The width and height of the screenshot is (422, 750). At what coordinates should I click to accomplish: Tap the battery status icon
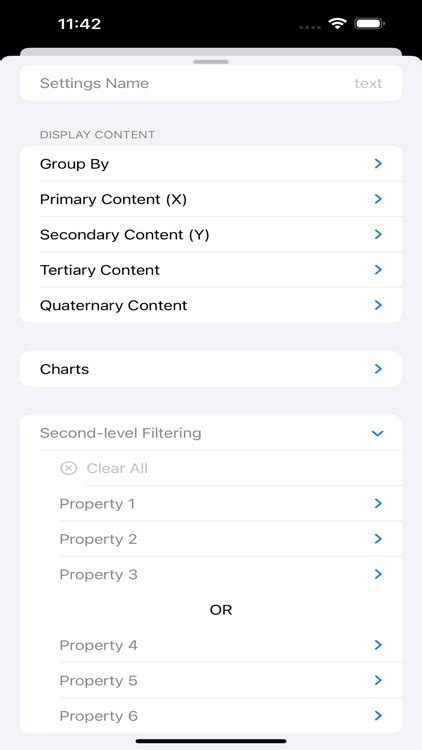click(x=369, y=24)
